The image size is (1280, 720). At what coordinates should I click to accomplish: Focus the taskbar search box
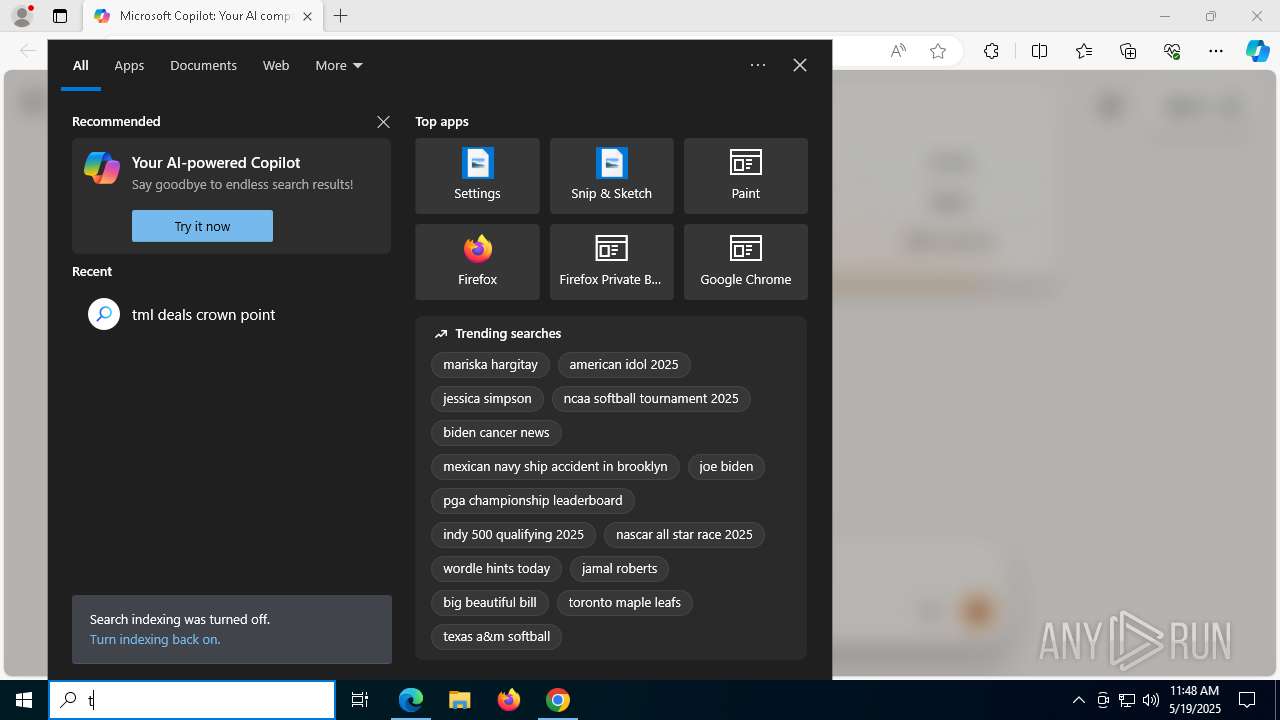(x=192, y=700)
